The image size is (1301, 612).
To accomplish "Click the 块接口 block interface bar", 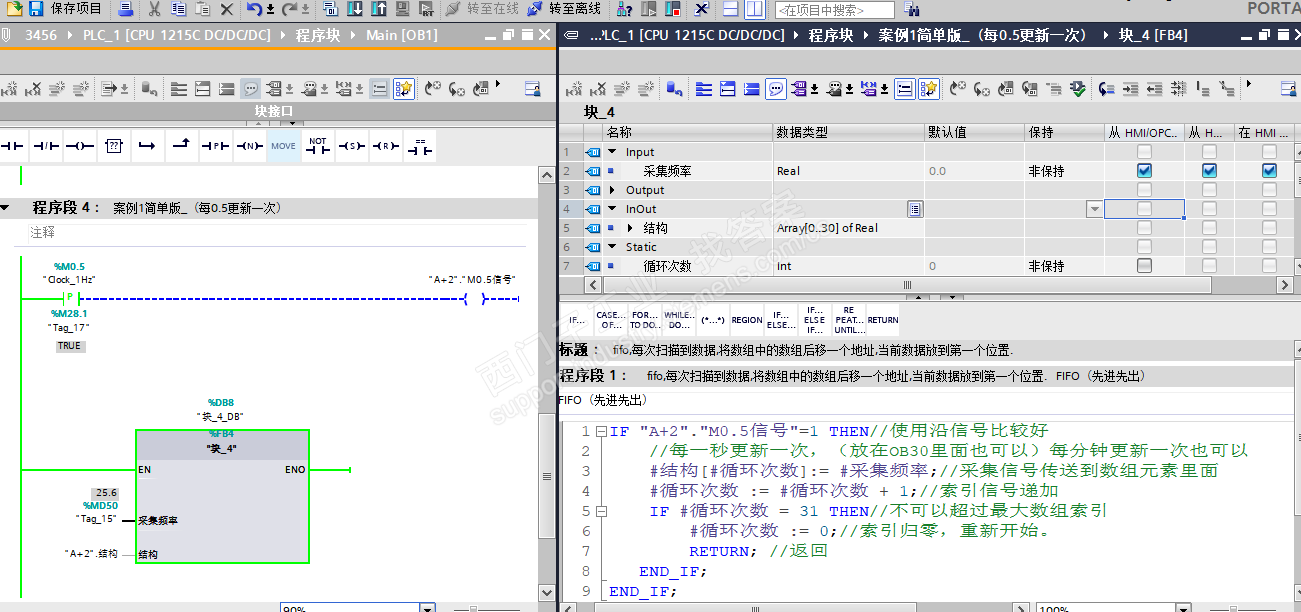I will 274,110.
